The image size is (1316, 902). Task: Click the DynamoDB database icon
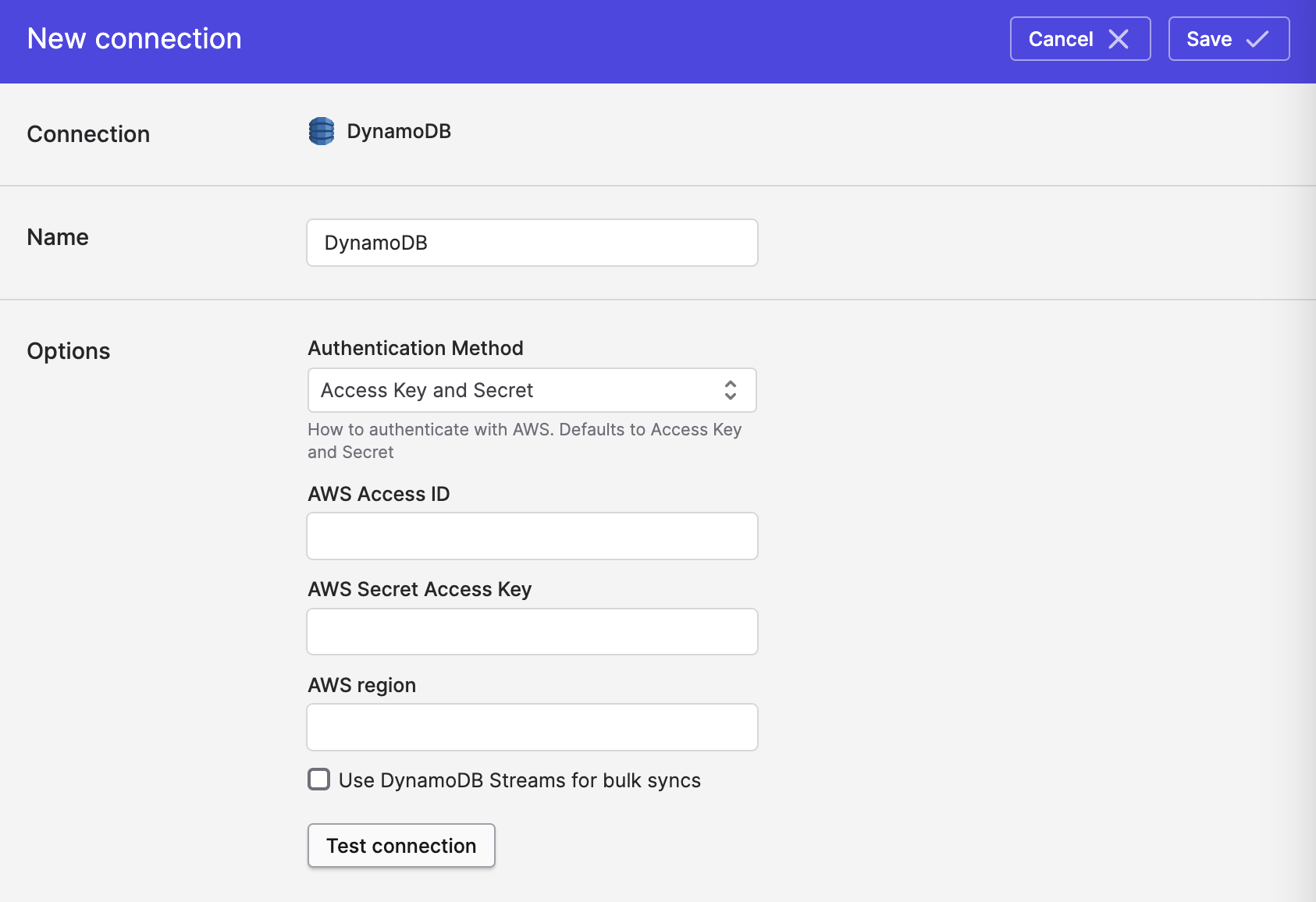coord(322,131)
